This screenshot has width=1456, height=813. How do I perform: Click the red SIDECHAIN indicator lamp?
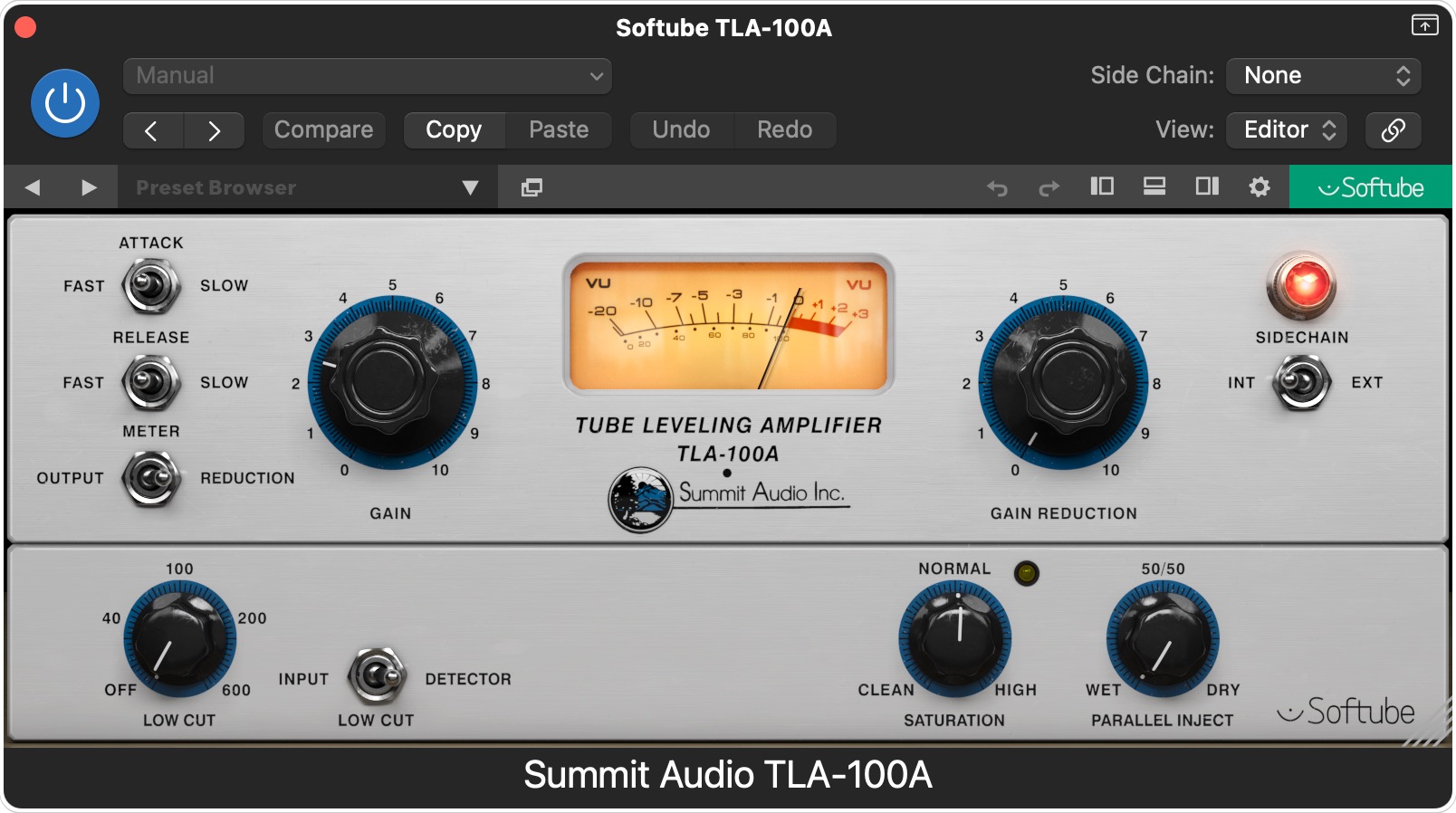(x=1301, y=286)
